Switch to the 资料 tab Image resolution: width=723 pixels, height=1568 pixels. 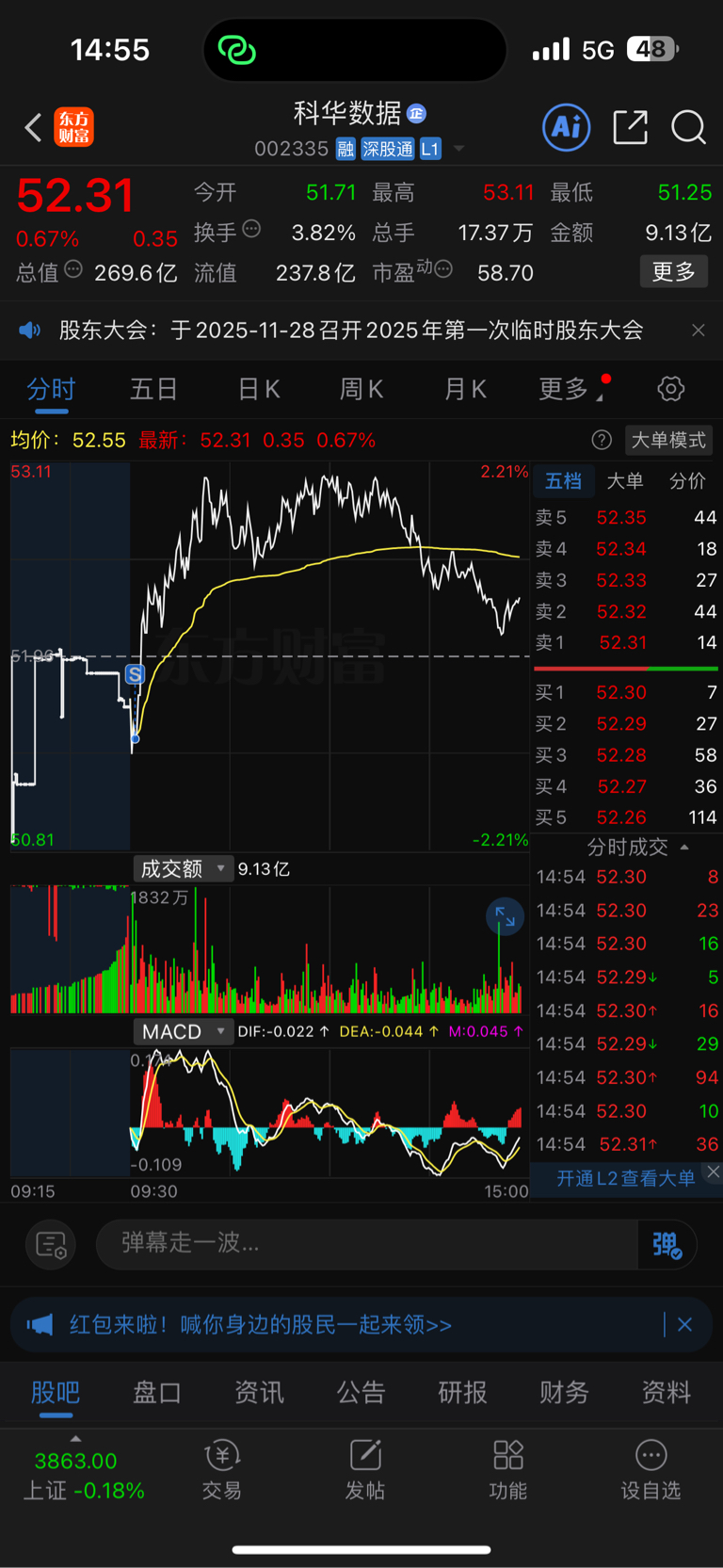pos(666,1393)
